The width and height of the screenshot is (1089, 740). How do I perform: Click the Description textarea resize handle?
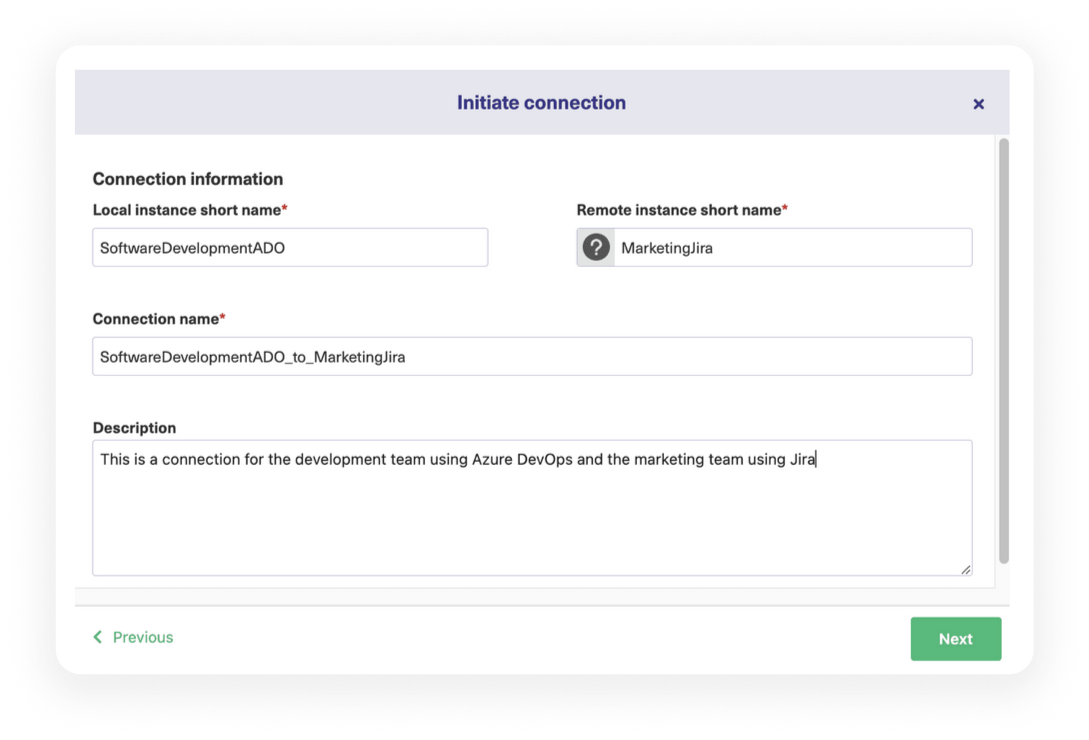[x=965, y=569]
